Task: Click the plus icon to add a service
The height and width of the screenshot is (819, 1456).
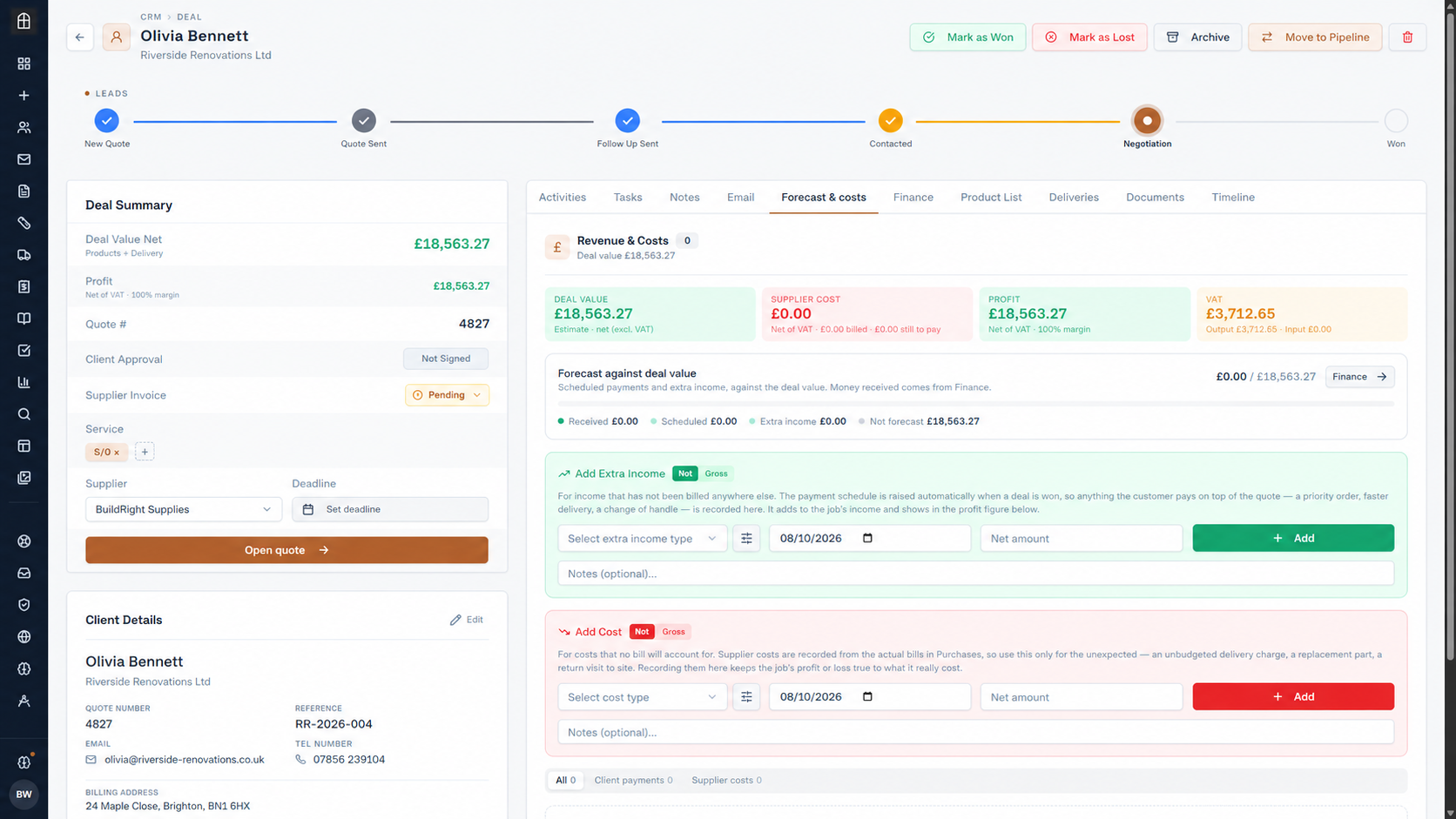Action: (145, 452)
